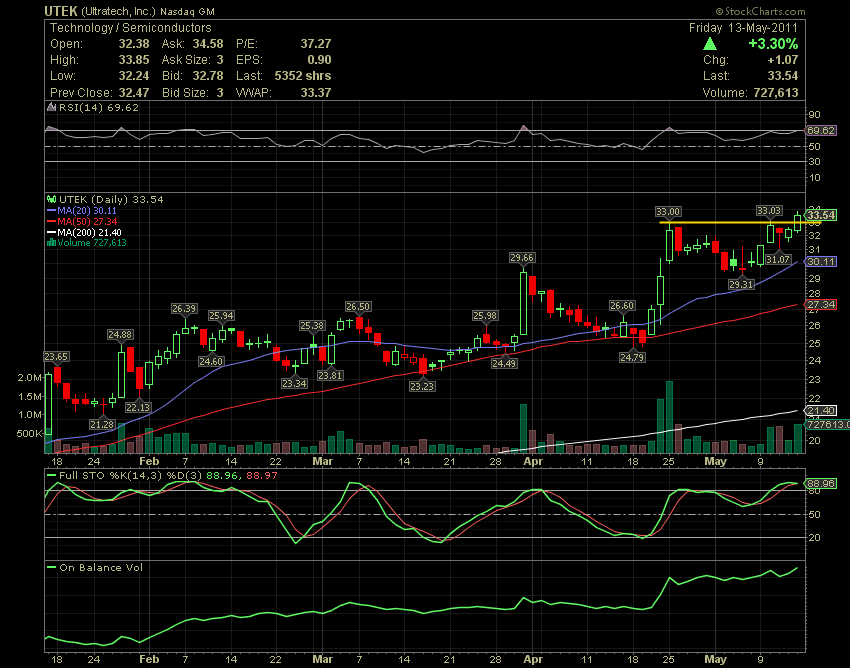850x668 pixels.
Task: Click the 26.39 high price annotation
Action: click(x=184, y=309)
